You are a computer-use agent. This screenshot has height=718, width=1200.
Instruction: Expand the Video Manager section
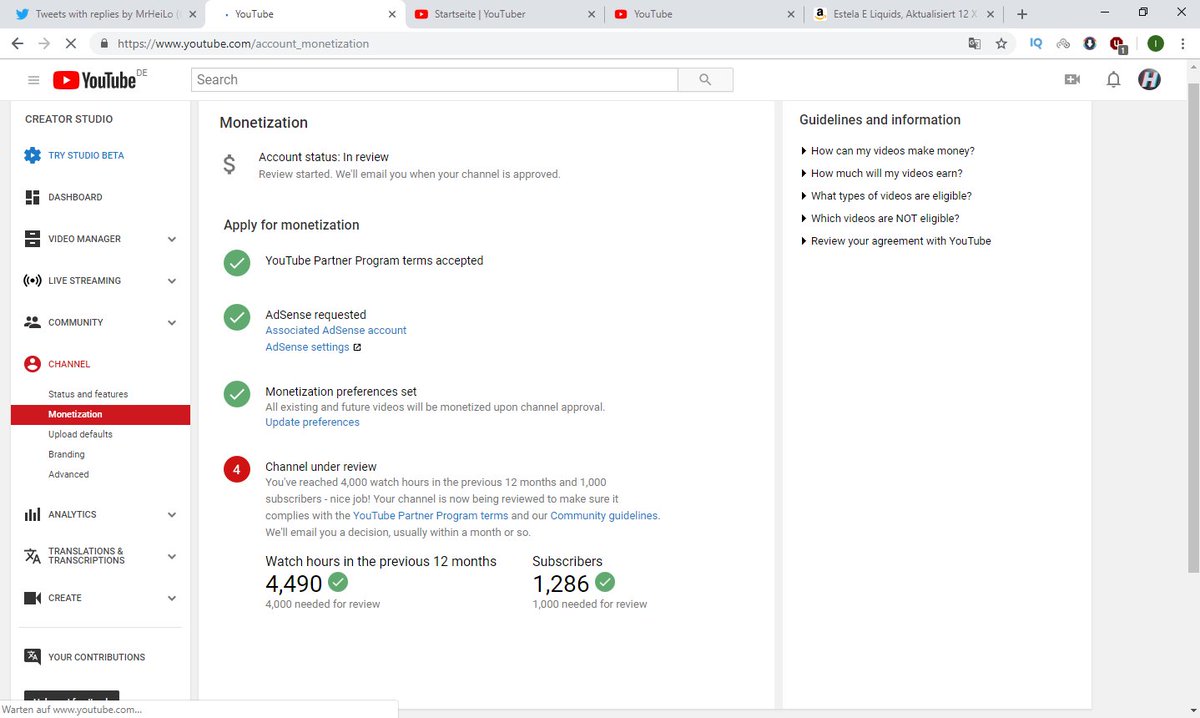pyautogui.click(x=172, y=239)
